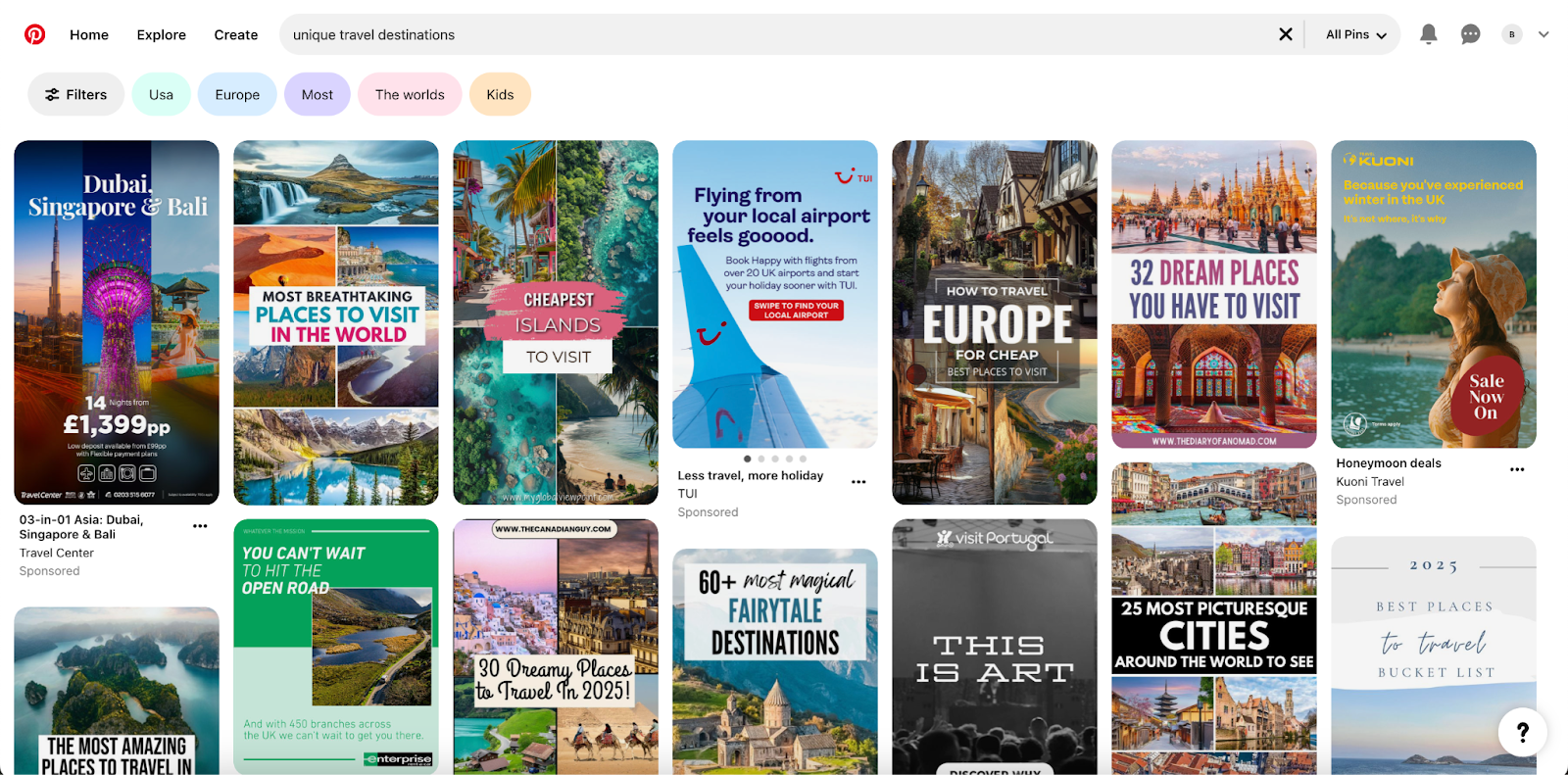Click the profile avatar labeled B
The width and height of the screenshot is (1568, 775).
click(1512, 34)
